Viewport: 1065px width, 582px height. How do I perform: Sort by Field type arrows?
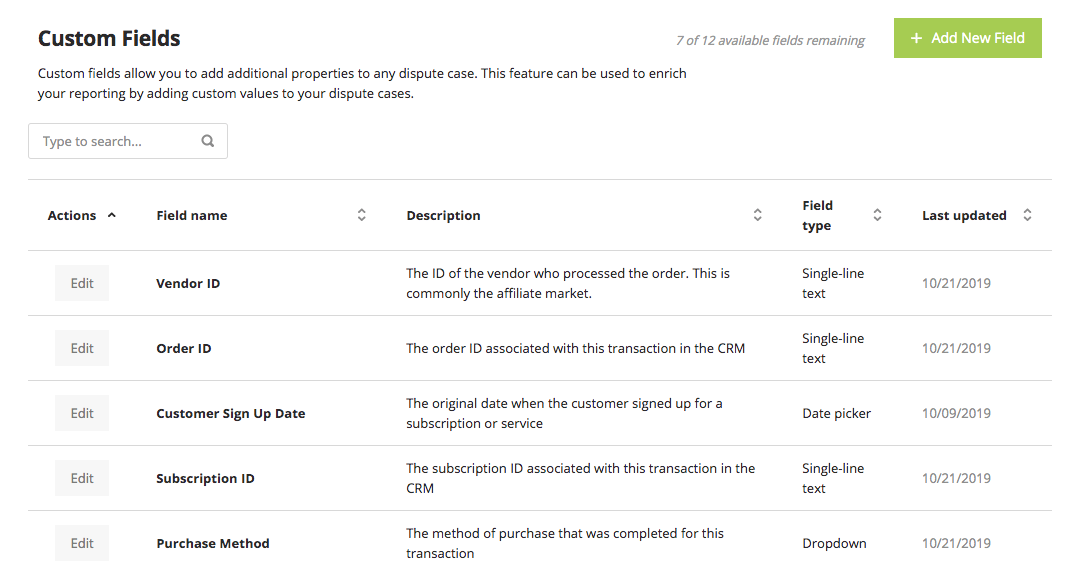(x=877, y=215)
